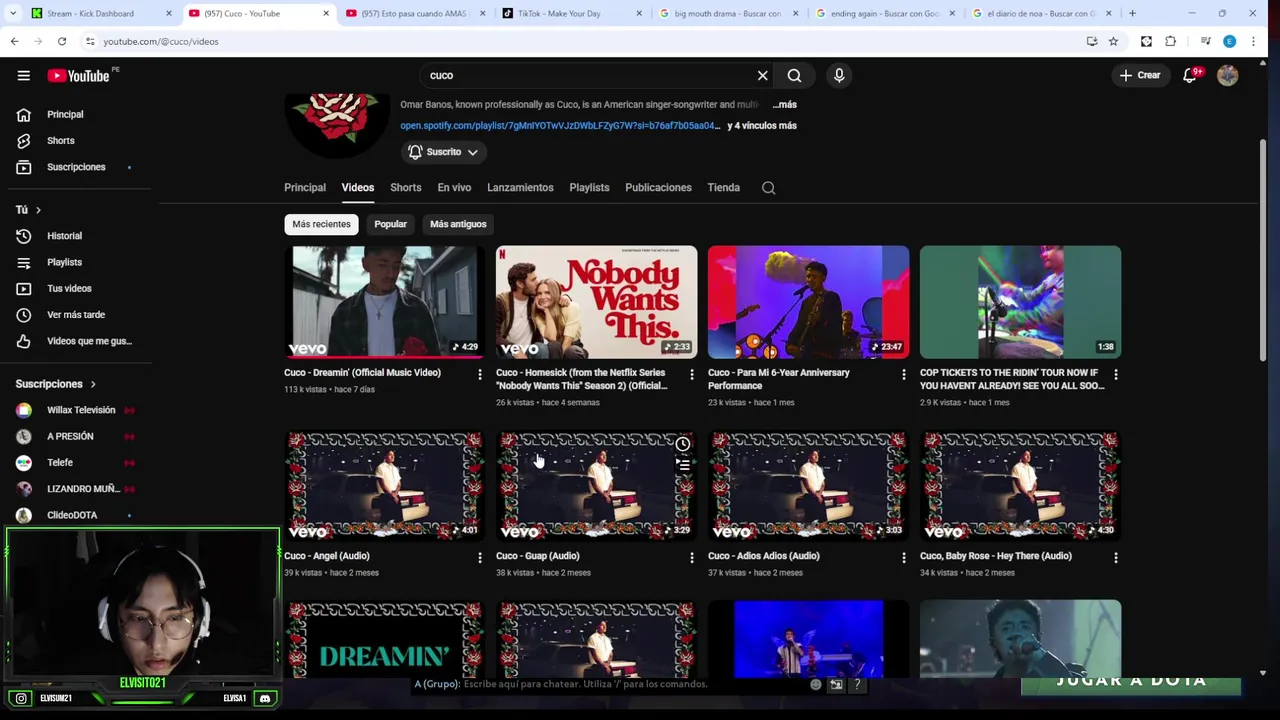Open Videos que me gustan

tap(88, 341)
